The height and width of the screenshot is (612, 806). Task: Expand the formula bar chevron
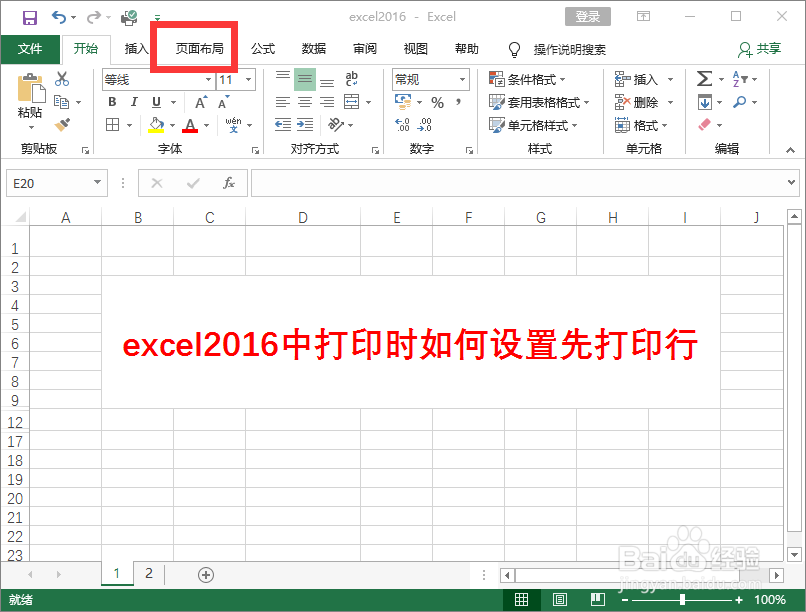[791, 182]
